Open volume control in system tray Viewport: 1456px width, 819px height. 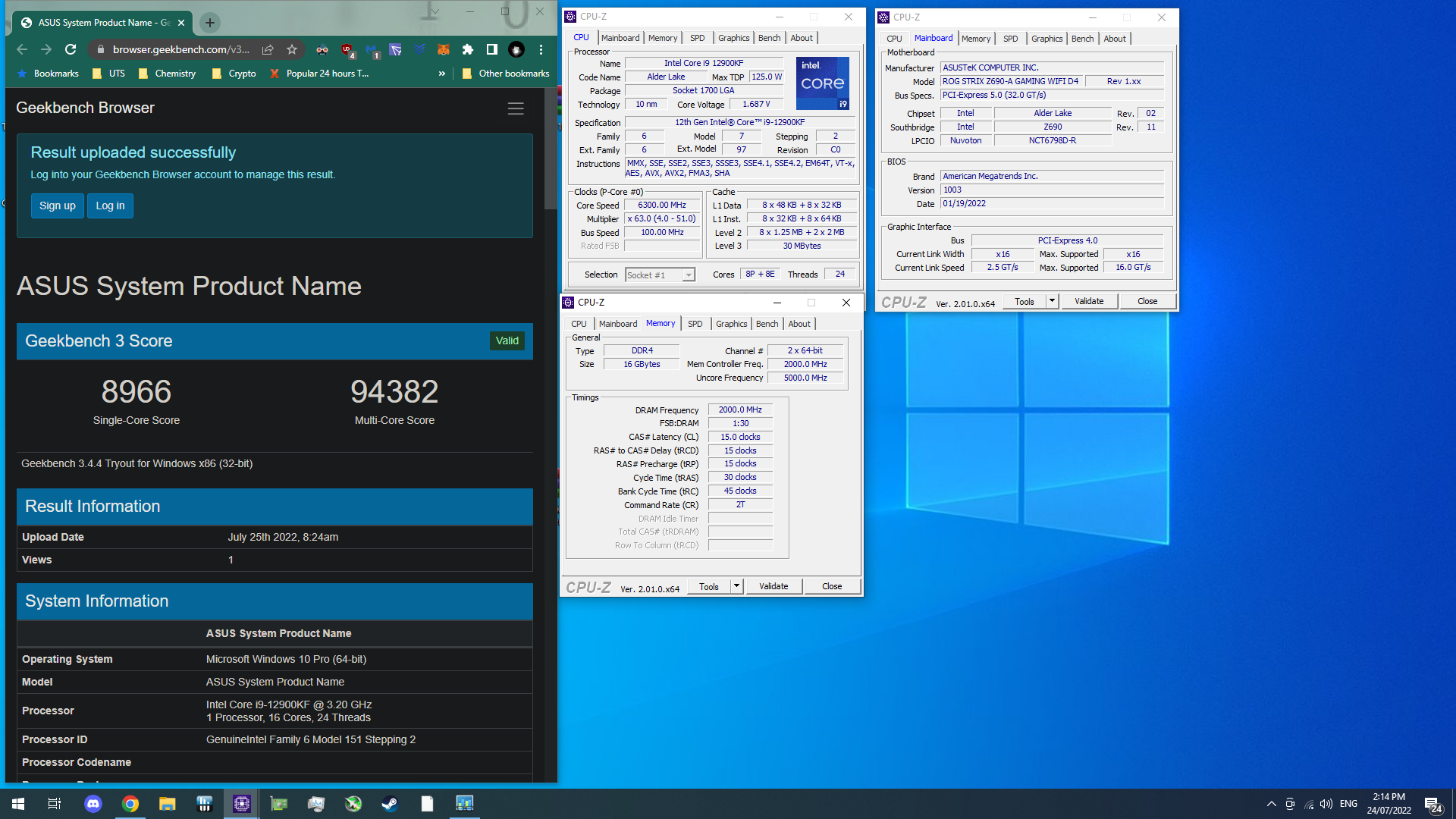pyautogui.click(x=1326, y=804)
